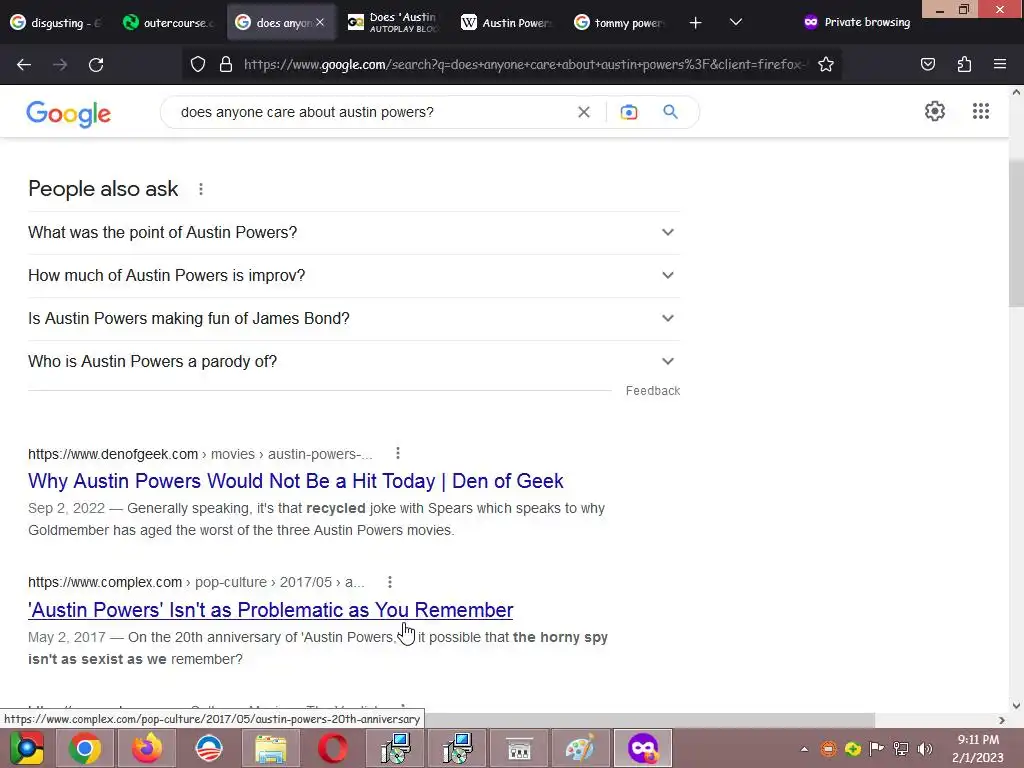
Task: Reload the current page
Action: pyautogui.click(x=96, y=64)
